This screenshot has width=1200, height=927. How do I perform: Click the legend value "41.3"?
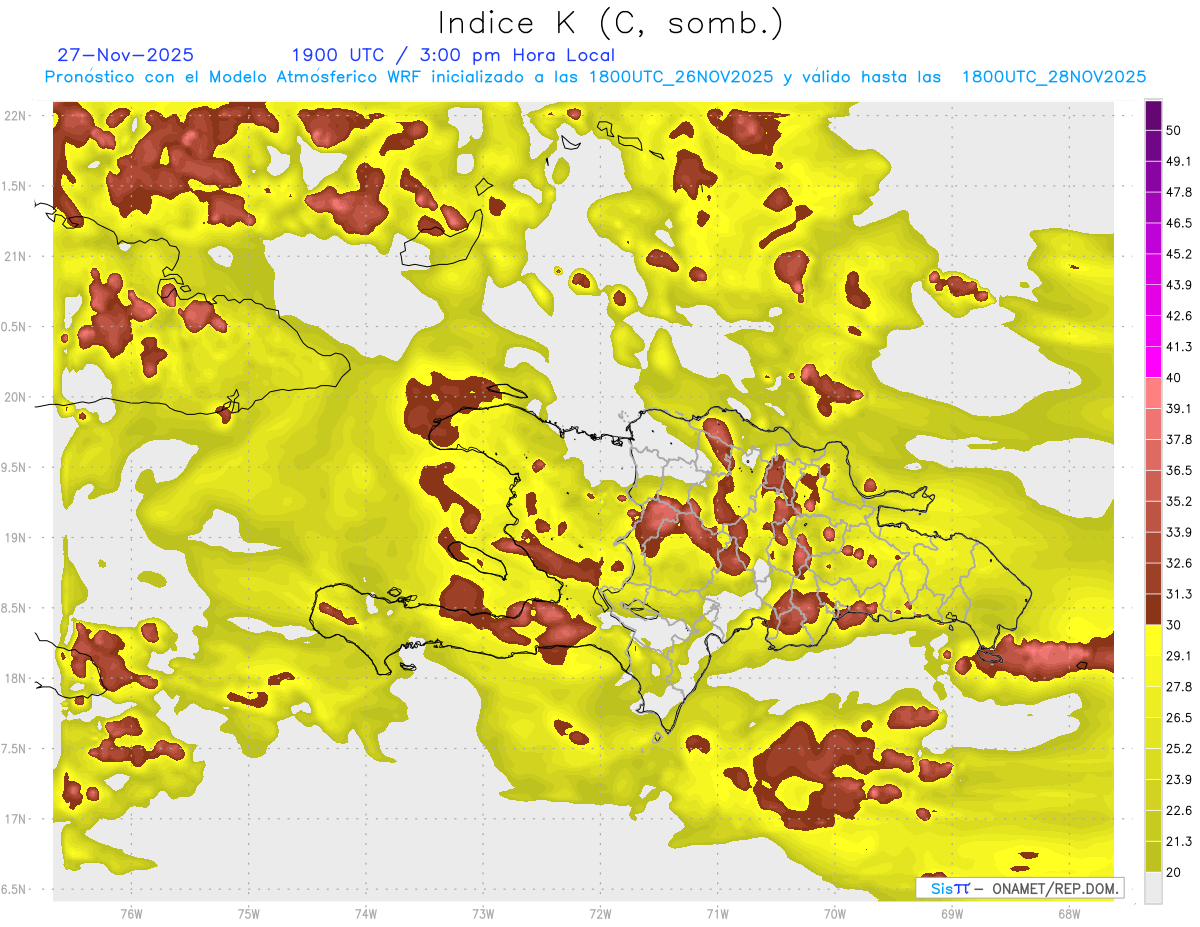1179,347
